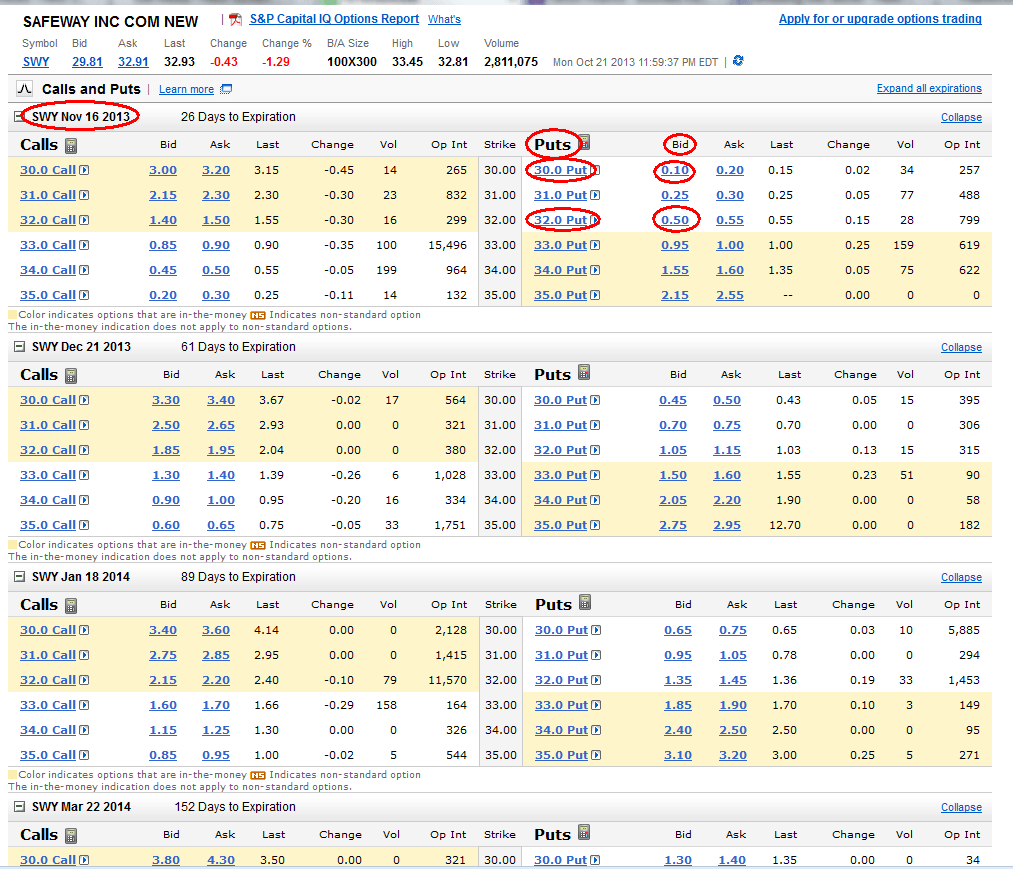Click Collapse link for Nov 16 expiration
Viewport: 1013px width, 869px height.
(961, 118)
